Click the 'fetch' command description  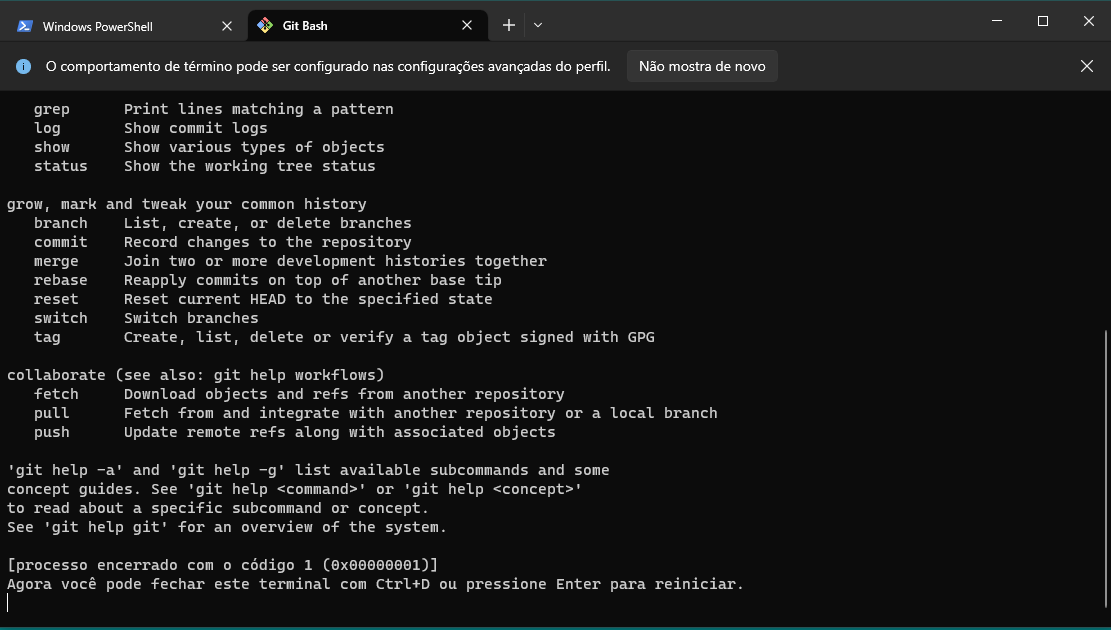click(x=343, y=393)
